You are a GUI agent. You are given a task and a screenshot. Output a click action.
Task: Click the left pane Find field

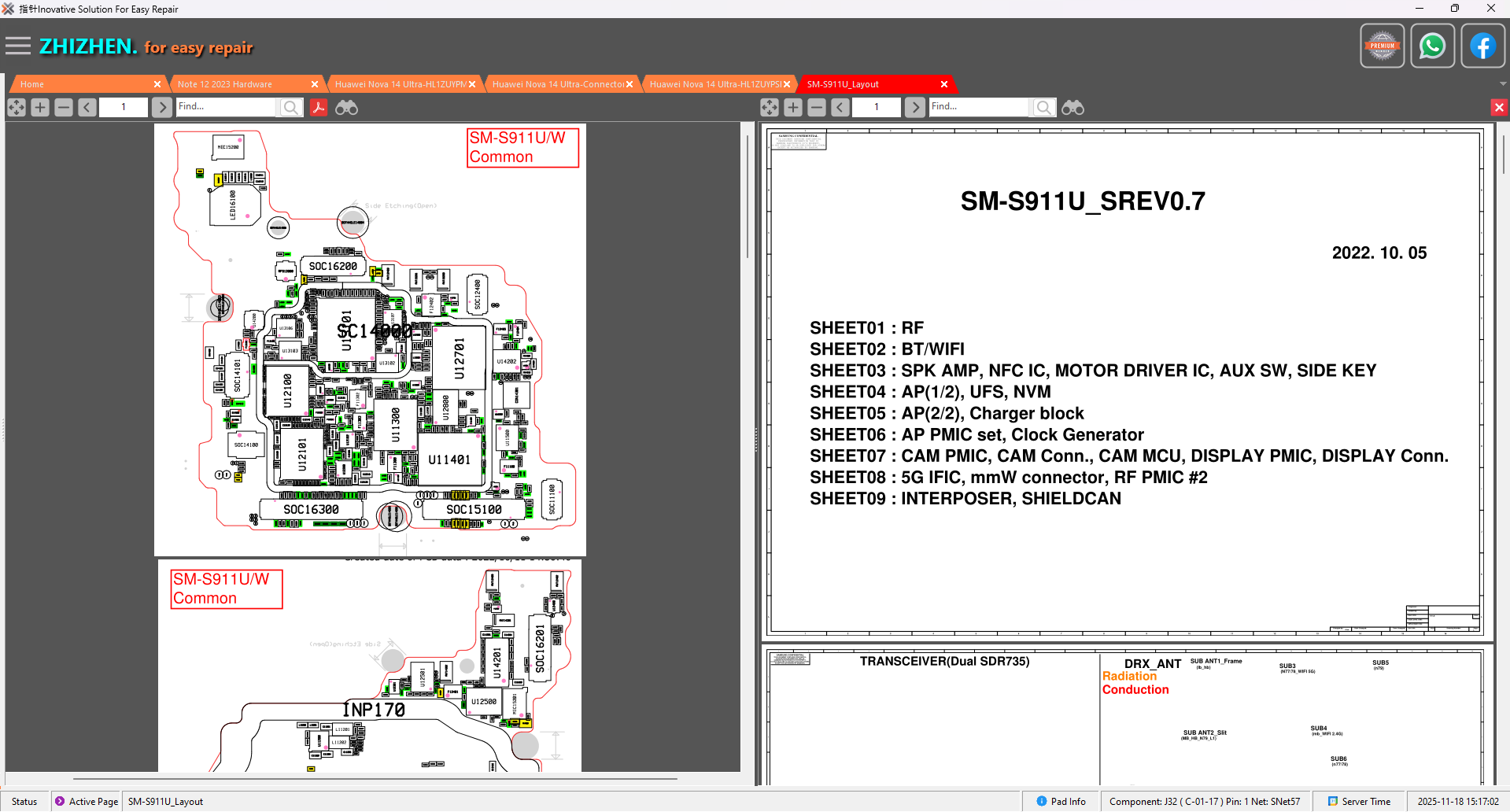227,107
